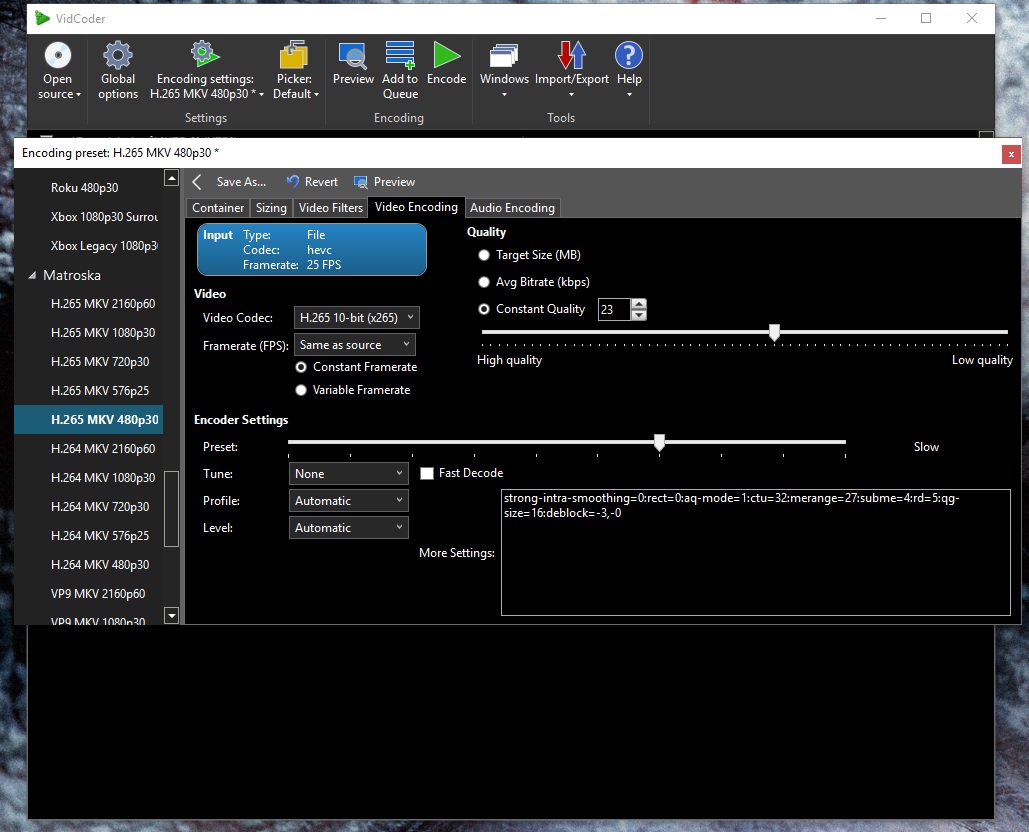The height and width of the screenshot is (832, 1029).
Task: Decrease Constant Quality value with down stepper
Action: [x=639, y=315]
